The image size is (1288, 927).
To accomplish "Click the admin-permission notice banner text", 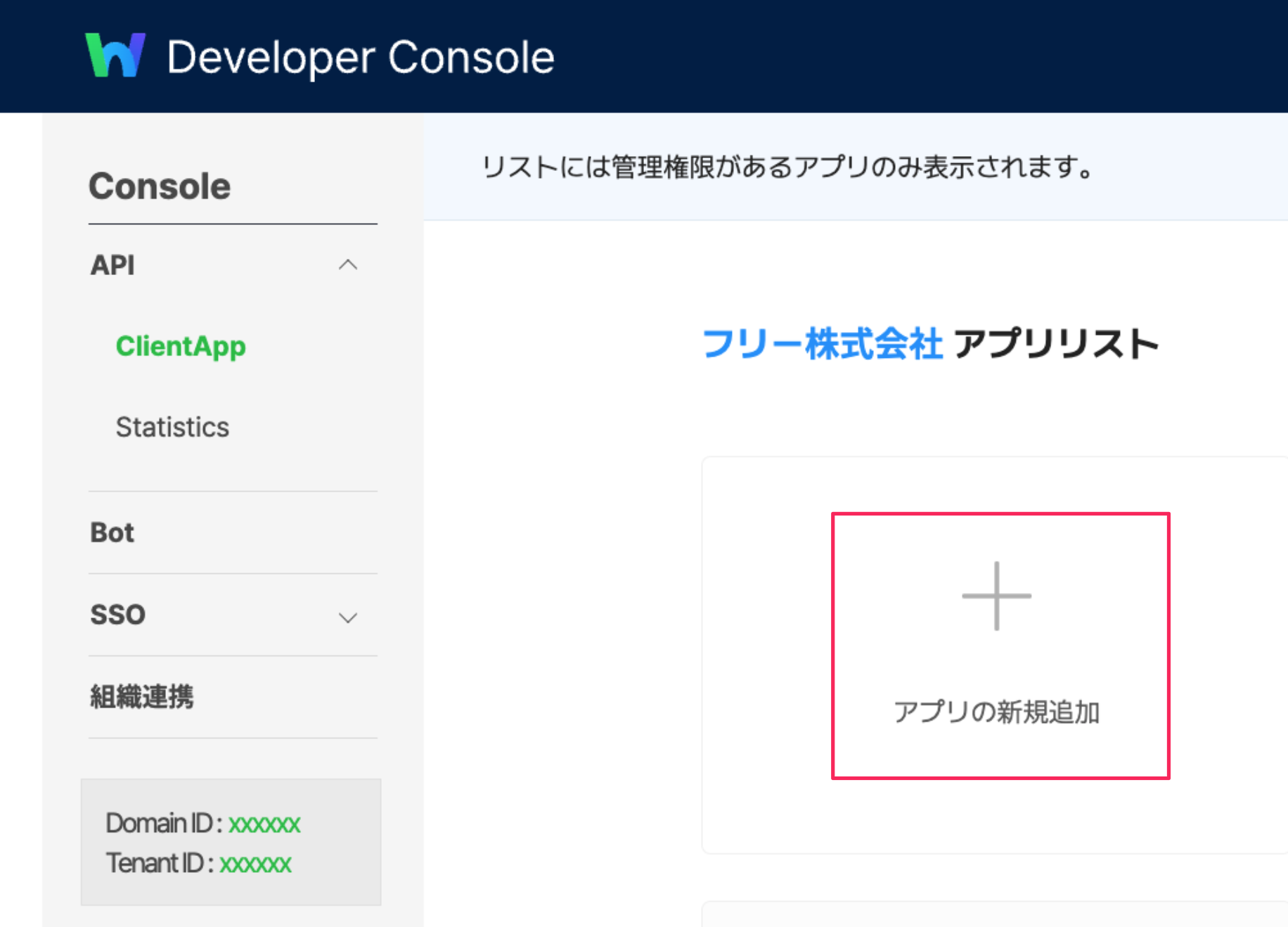I will tap(787, 167).
